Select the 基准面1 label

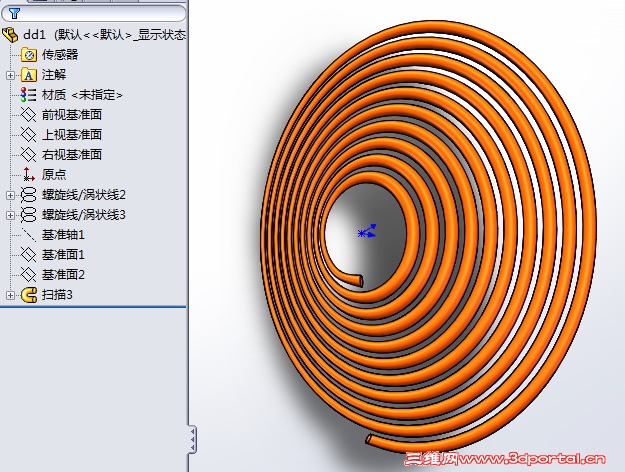[x=63, y=255]
